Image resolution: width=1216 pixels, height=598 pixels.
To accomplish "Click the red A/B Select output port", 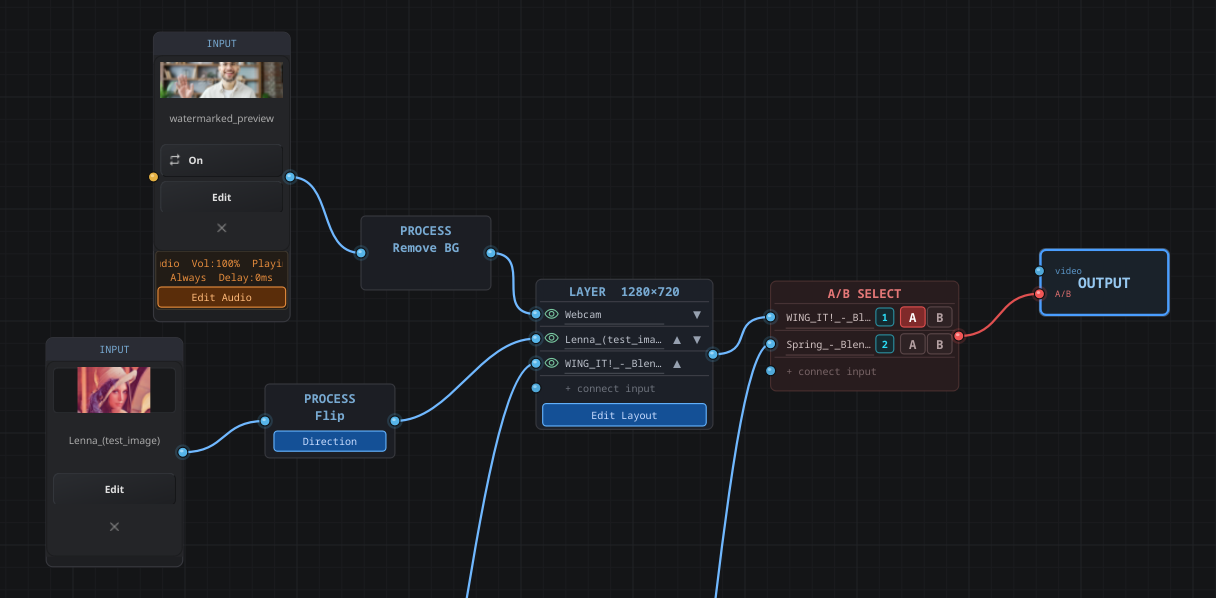I will pyautogui.click(x=958, y=336).
